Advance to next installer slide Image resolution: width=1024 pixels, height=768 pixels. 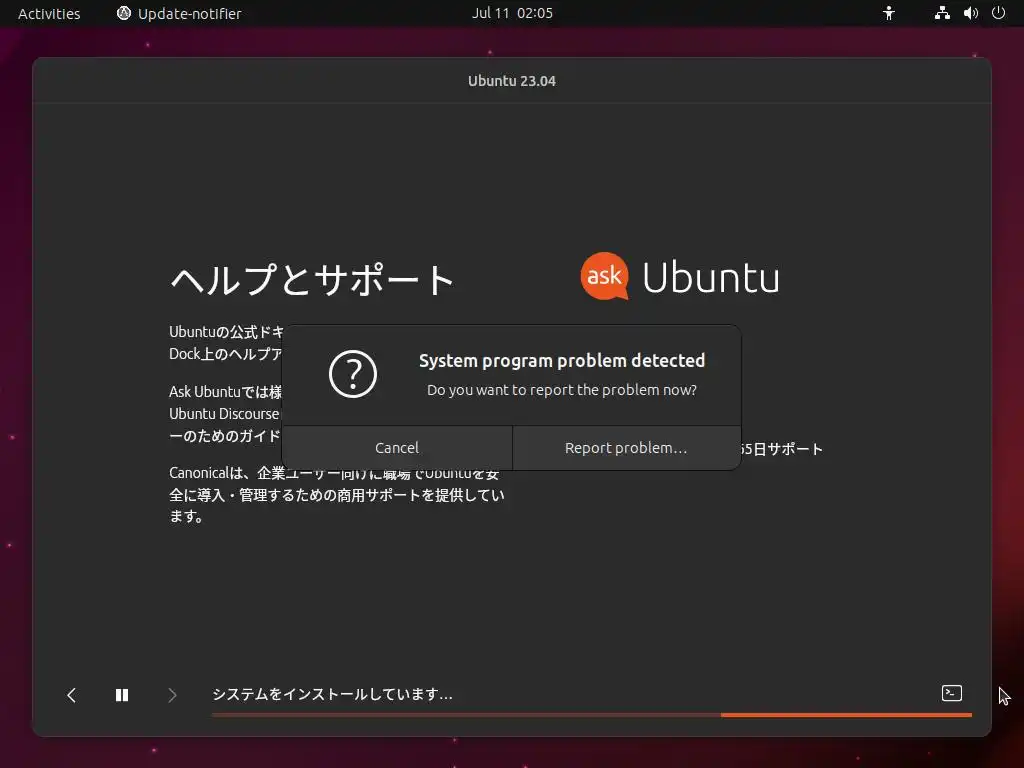pyautogui.click(x=172, y=695)
